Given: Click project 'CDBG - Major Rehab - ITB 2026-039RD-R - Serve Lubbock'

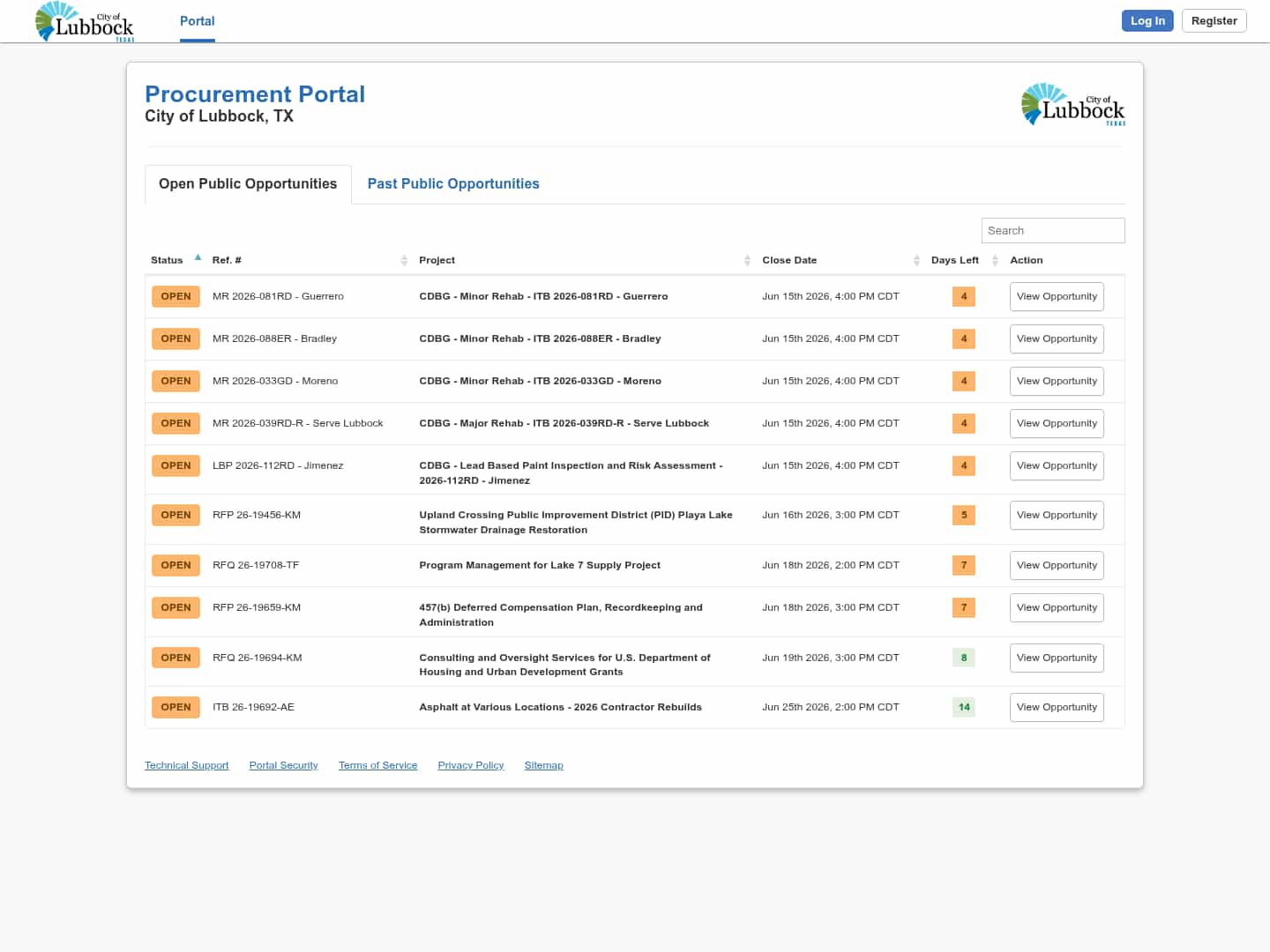Looking at the screenshot, I should 564,424.
